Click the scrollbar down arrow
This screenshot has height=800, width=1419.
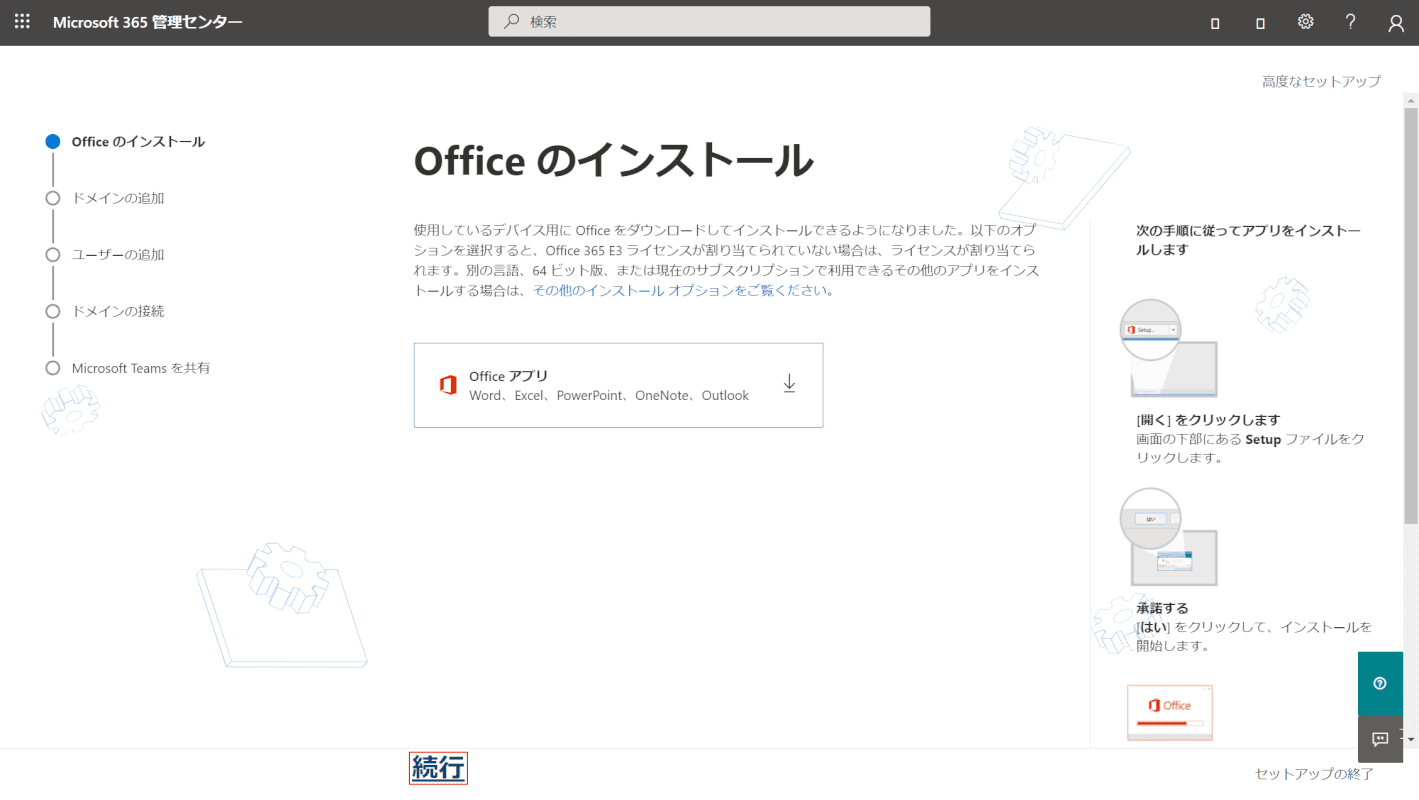[x=1411, y=740]
